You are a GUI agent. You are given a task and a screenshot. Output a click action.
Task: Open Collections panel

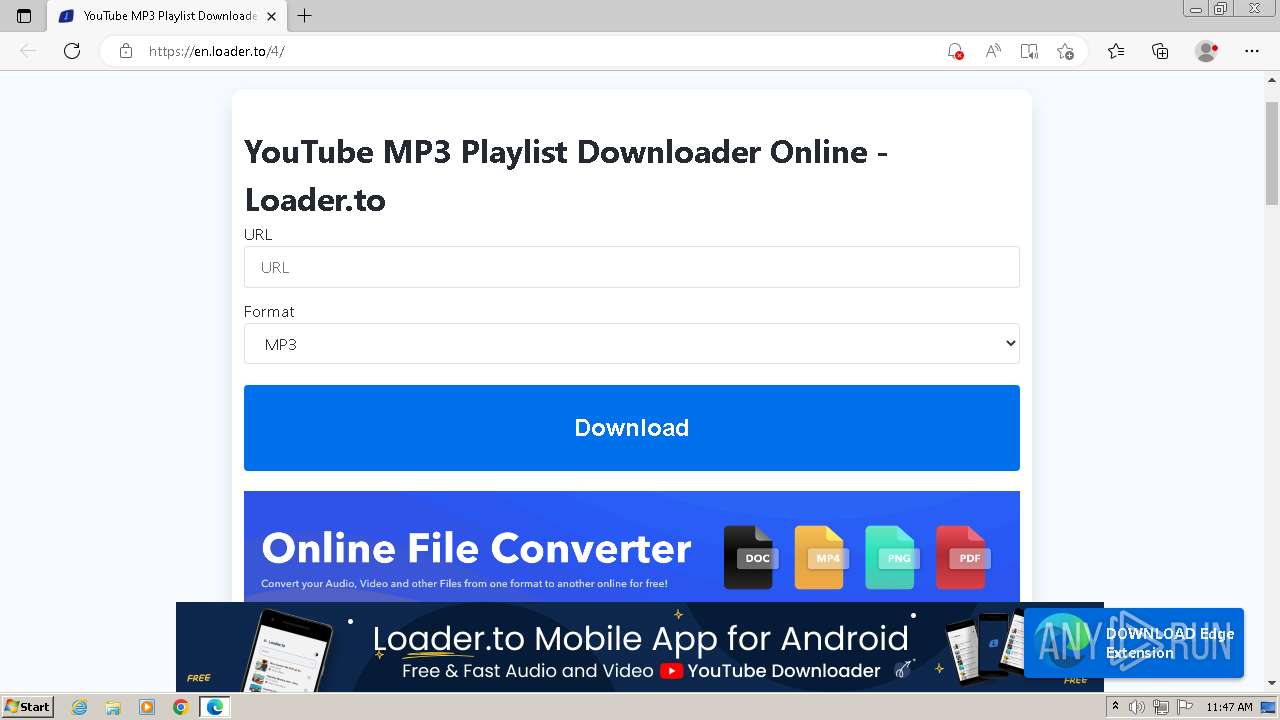1160,51
